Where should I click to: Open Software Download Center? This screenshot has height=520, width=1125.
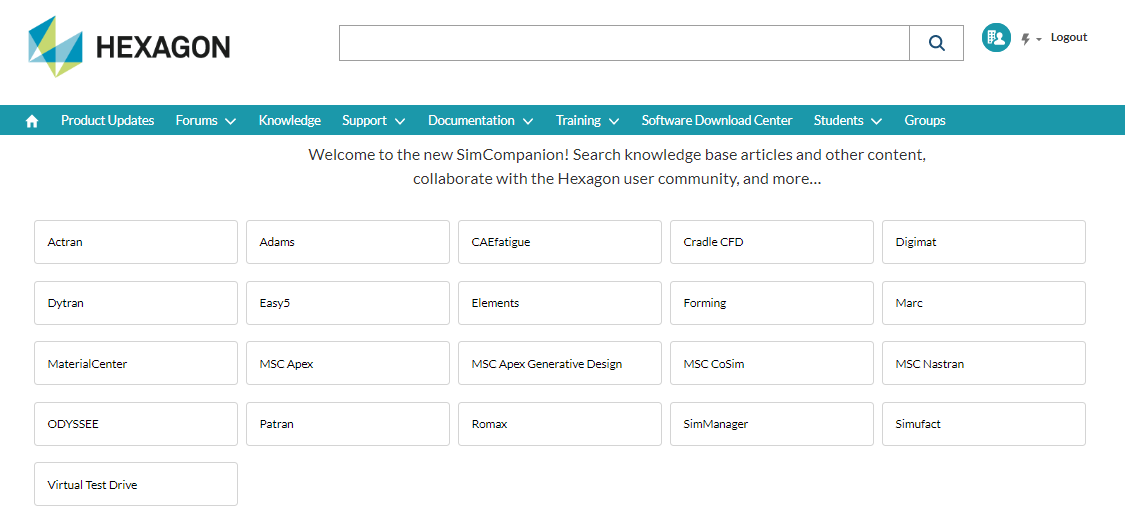point(717,120)
